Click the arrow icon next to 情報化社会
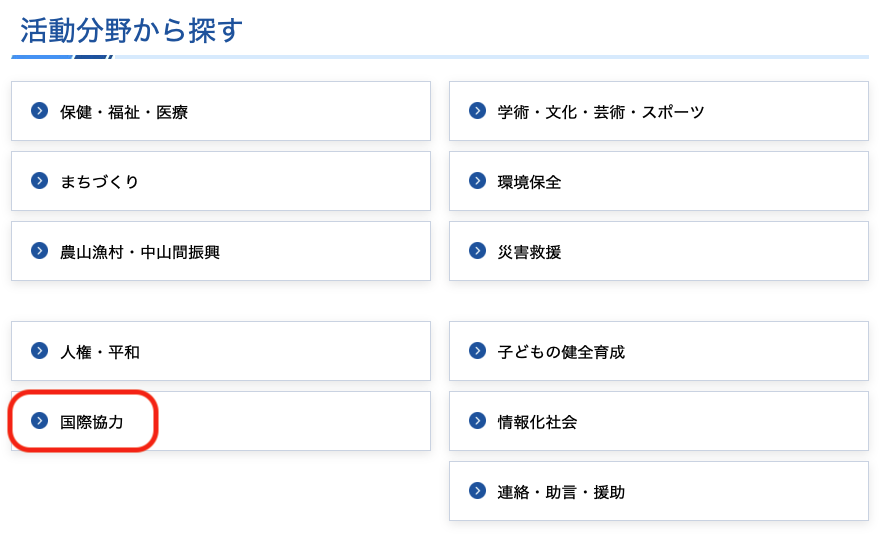The image size is (885, 538). (478, 421)
